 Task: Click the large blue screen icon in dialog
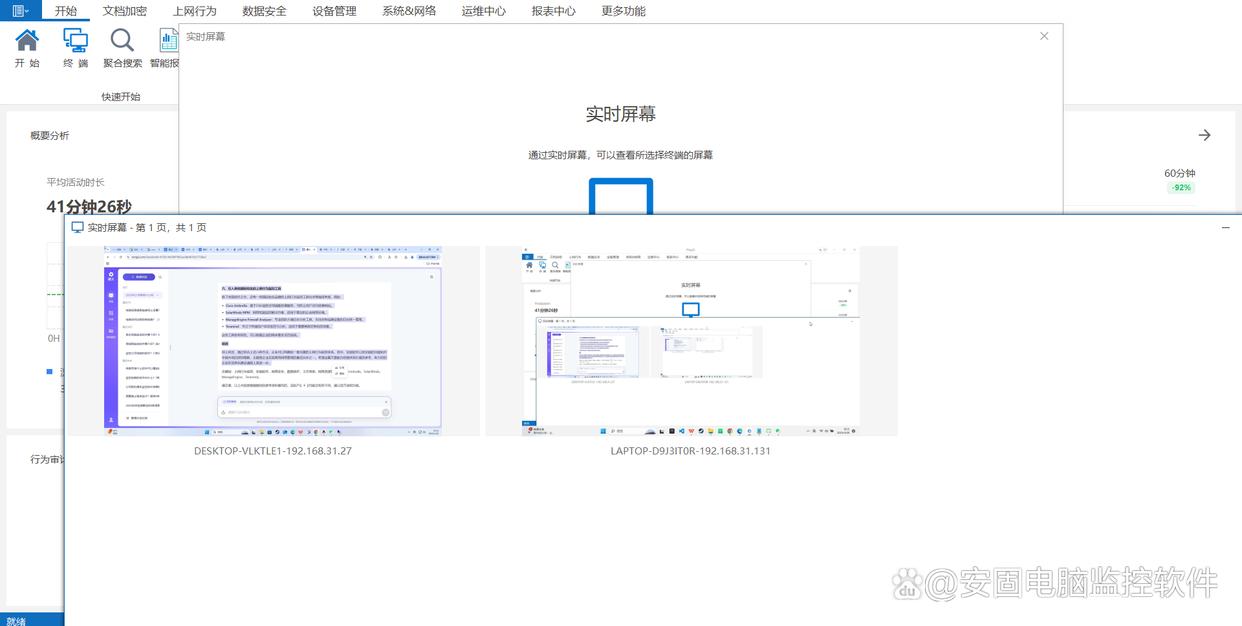pyautogui.click(x=620, y=196)
